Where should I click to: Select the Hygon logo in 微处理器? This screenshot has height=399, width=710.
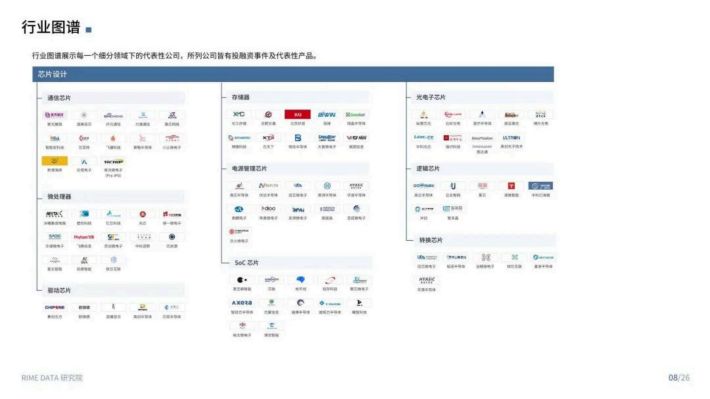click(84, 237)
